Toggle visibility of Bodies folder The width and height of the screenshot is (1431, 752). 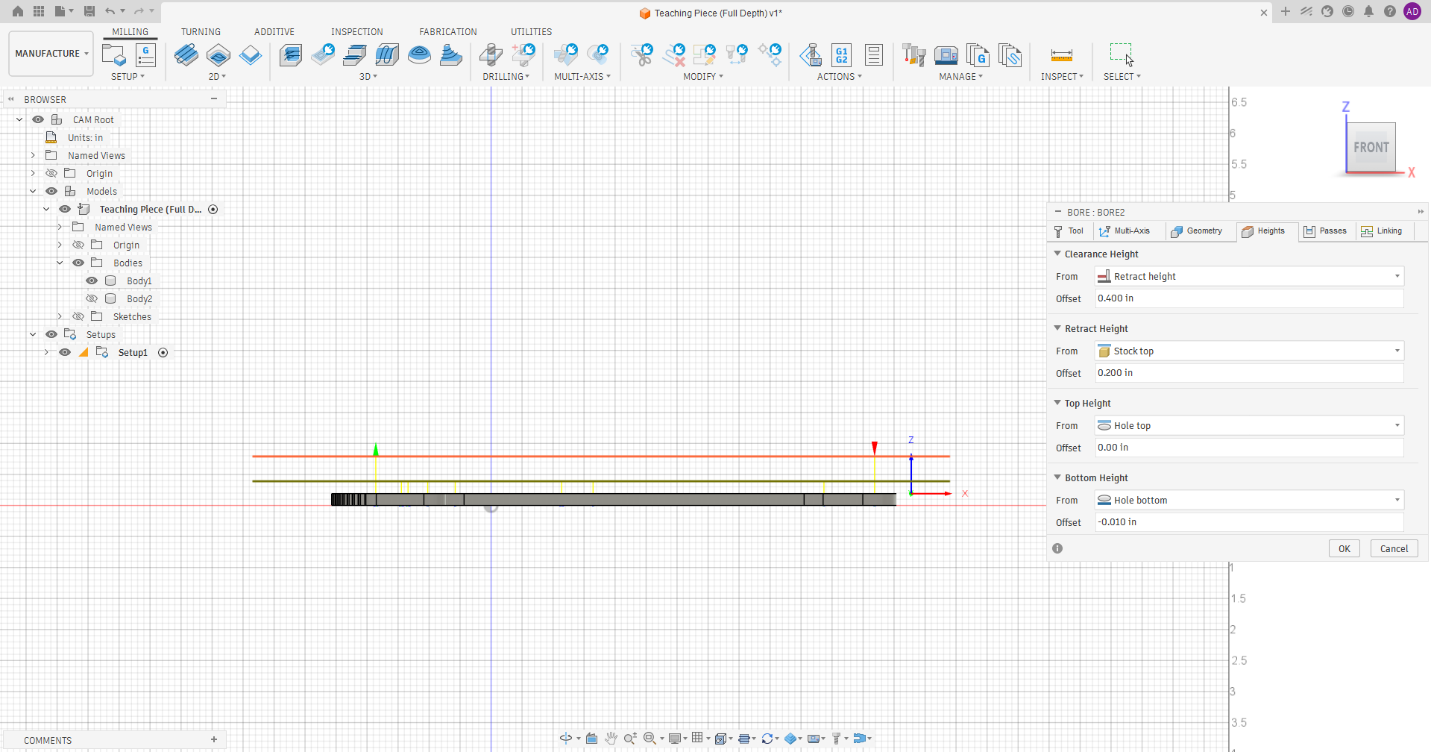pyautogui.click(x=78, y=263)
